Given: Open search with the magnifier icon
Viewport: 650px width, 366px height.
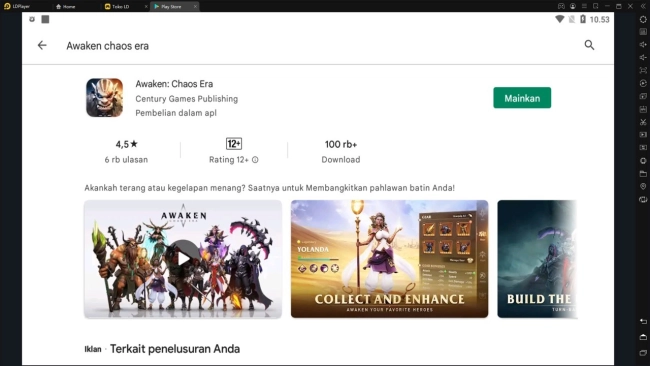Looking at the screenshot, I should click(589, 45).
